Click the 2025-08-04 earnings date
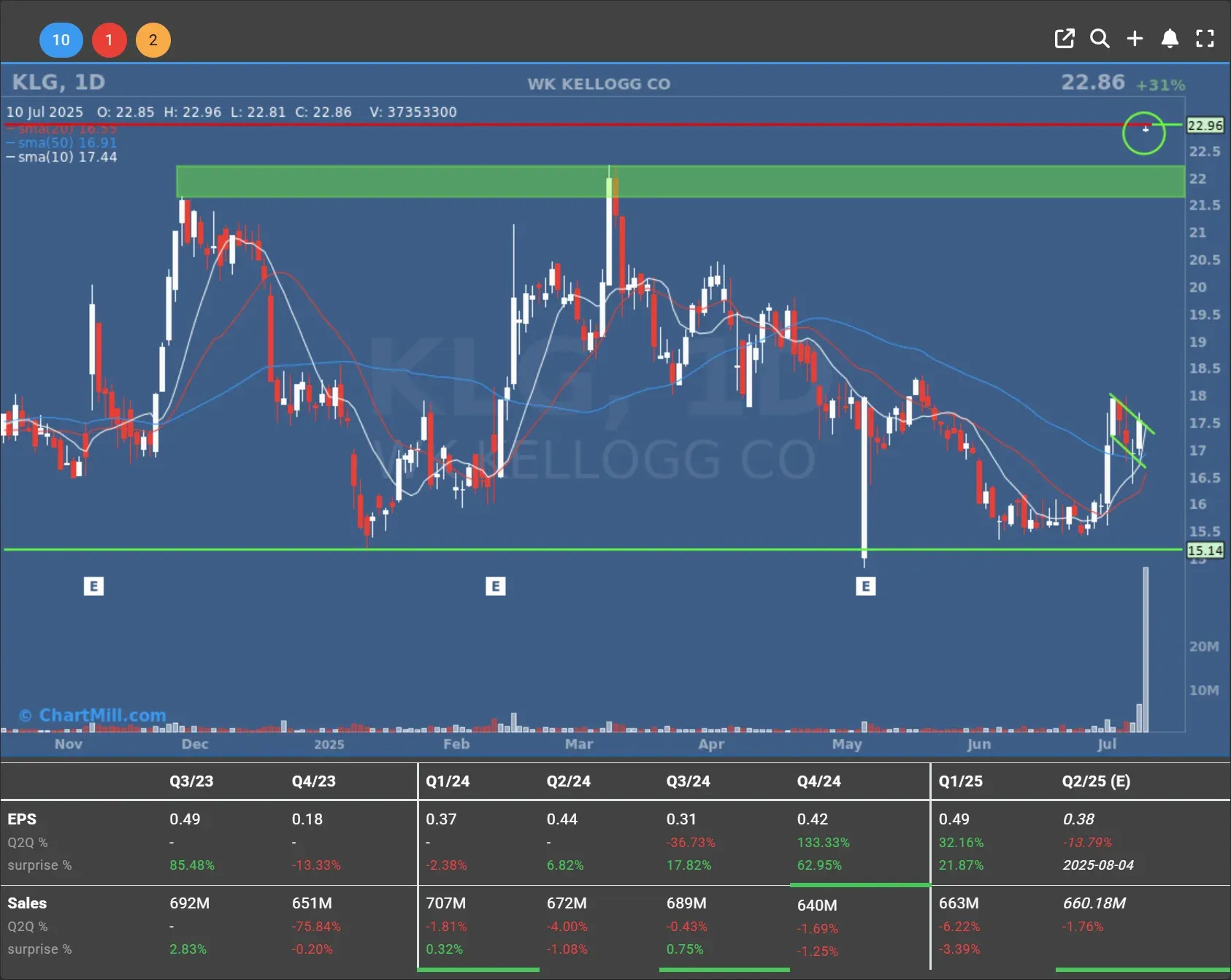The width and height of the screenshot is (1231, 980). pos(1098,865)
